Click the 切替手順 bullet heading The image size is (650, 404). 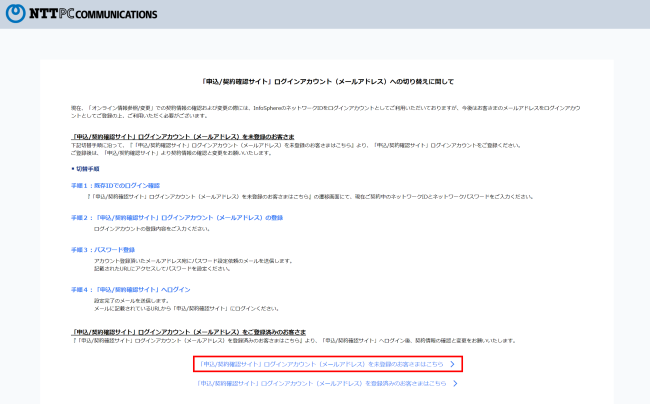pos(85,169)
